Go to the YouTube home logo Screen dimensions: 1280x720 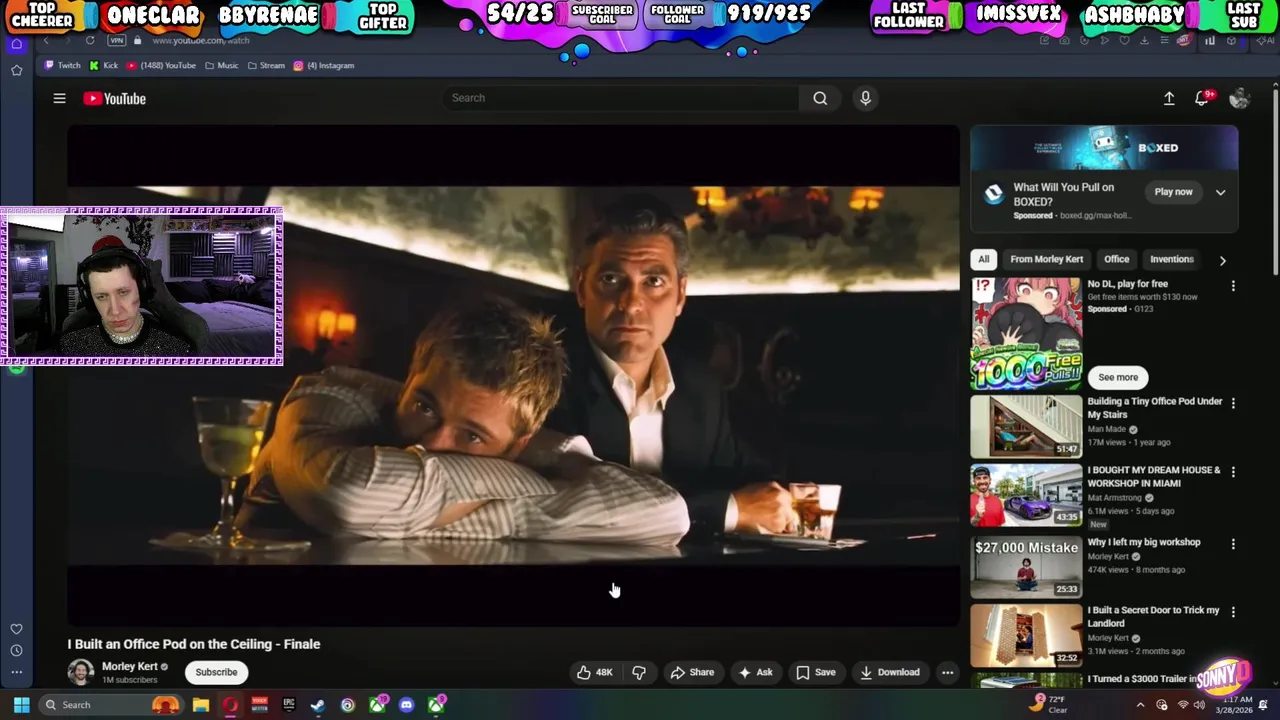[x=115, y=98]
